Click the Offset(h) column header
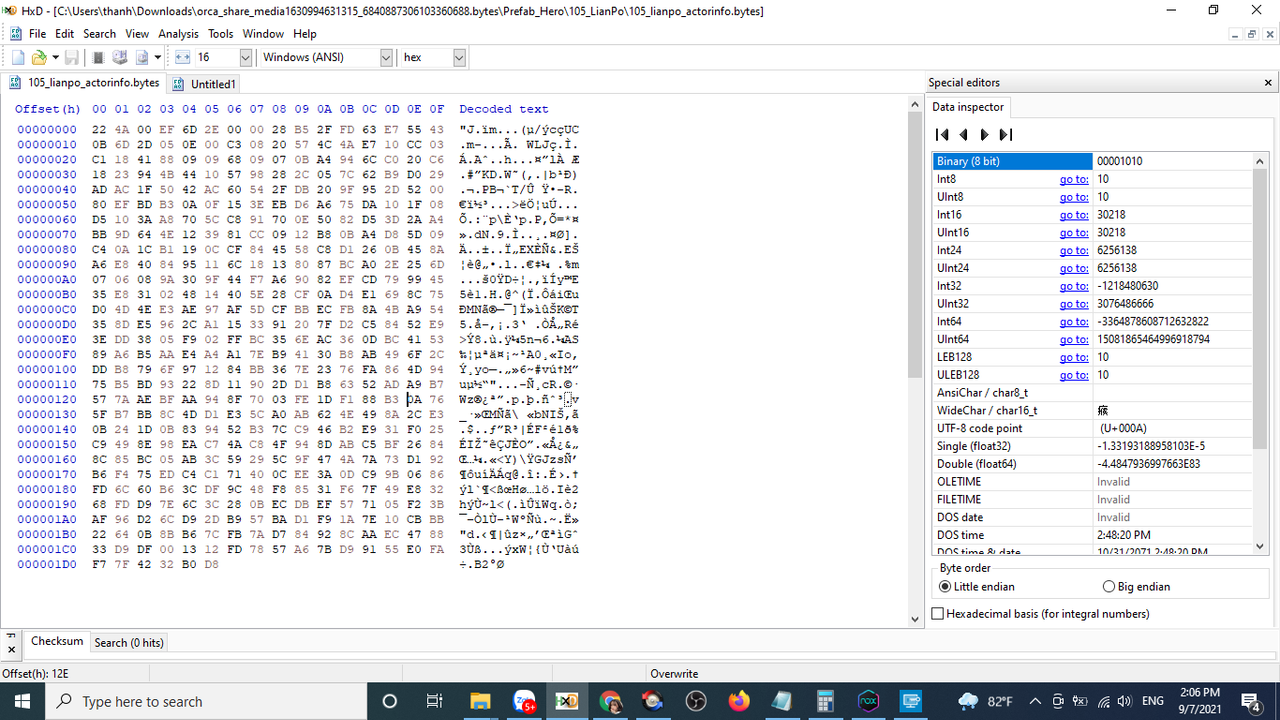 tap(48, 109)
